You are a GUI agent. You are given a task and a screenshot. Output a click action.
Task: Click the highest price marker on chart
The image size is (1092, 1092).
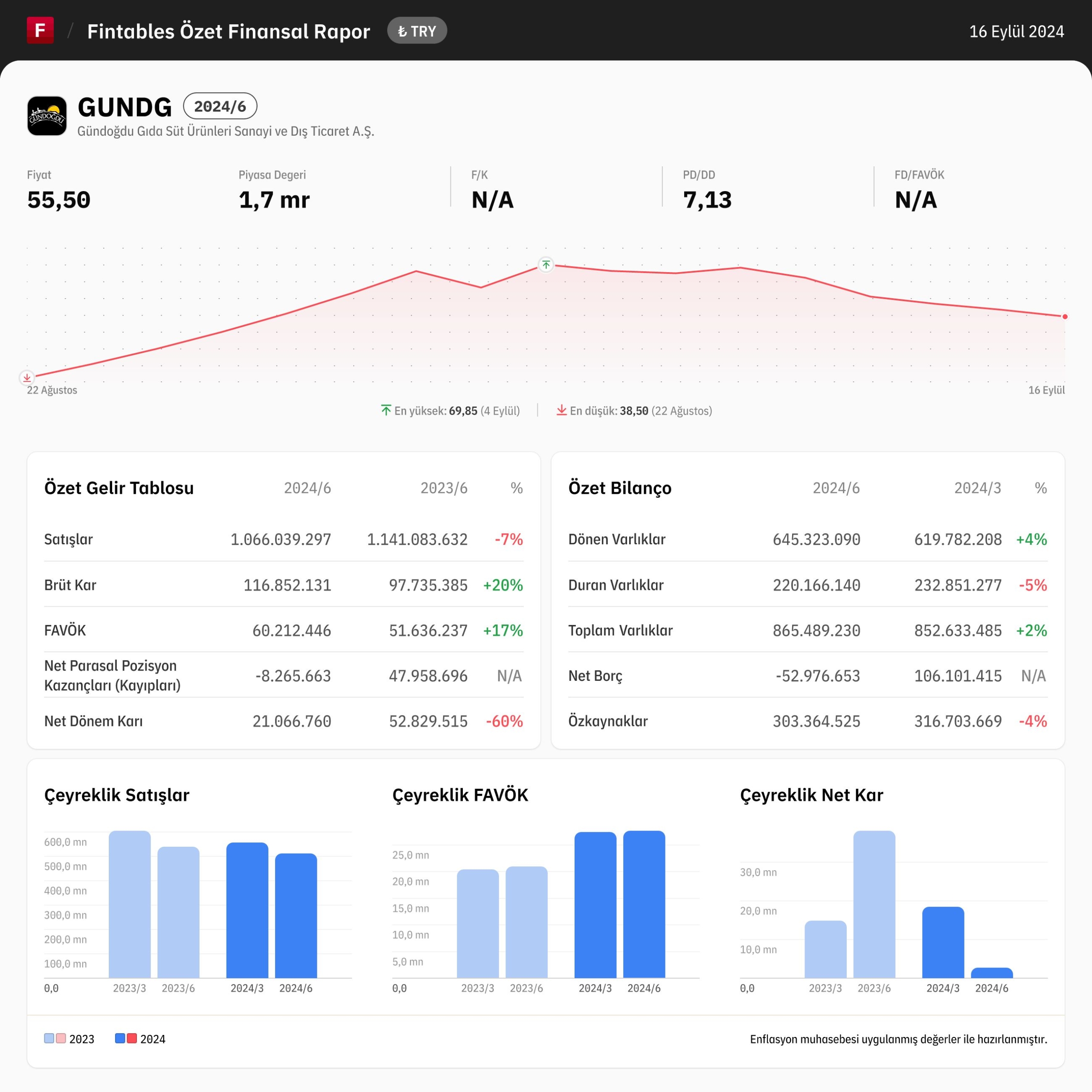[546, 264]
